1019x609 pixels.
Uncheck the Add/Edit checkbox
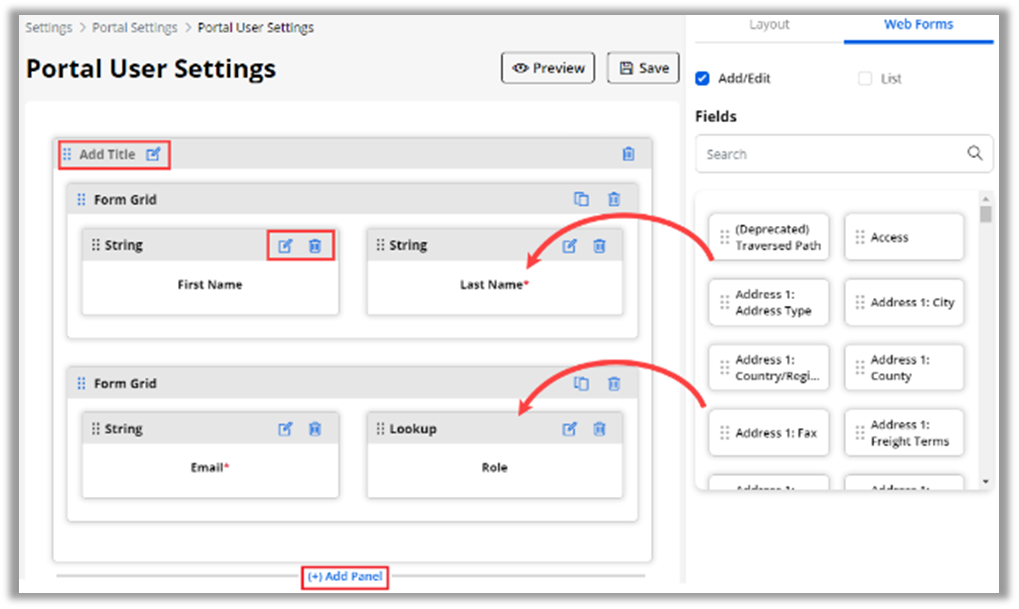coord(702,79)
